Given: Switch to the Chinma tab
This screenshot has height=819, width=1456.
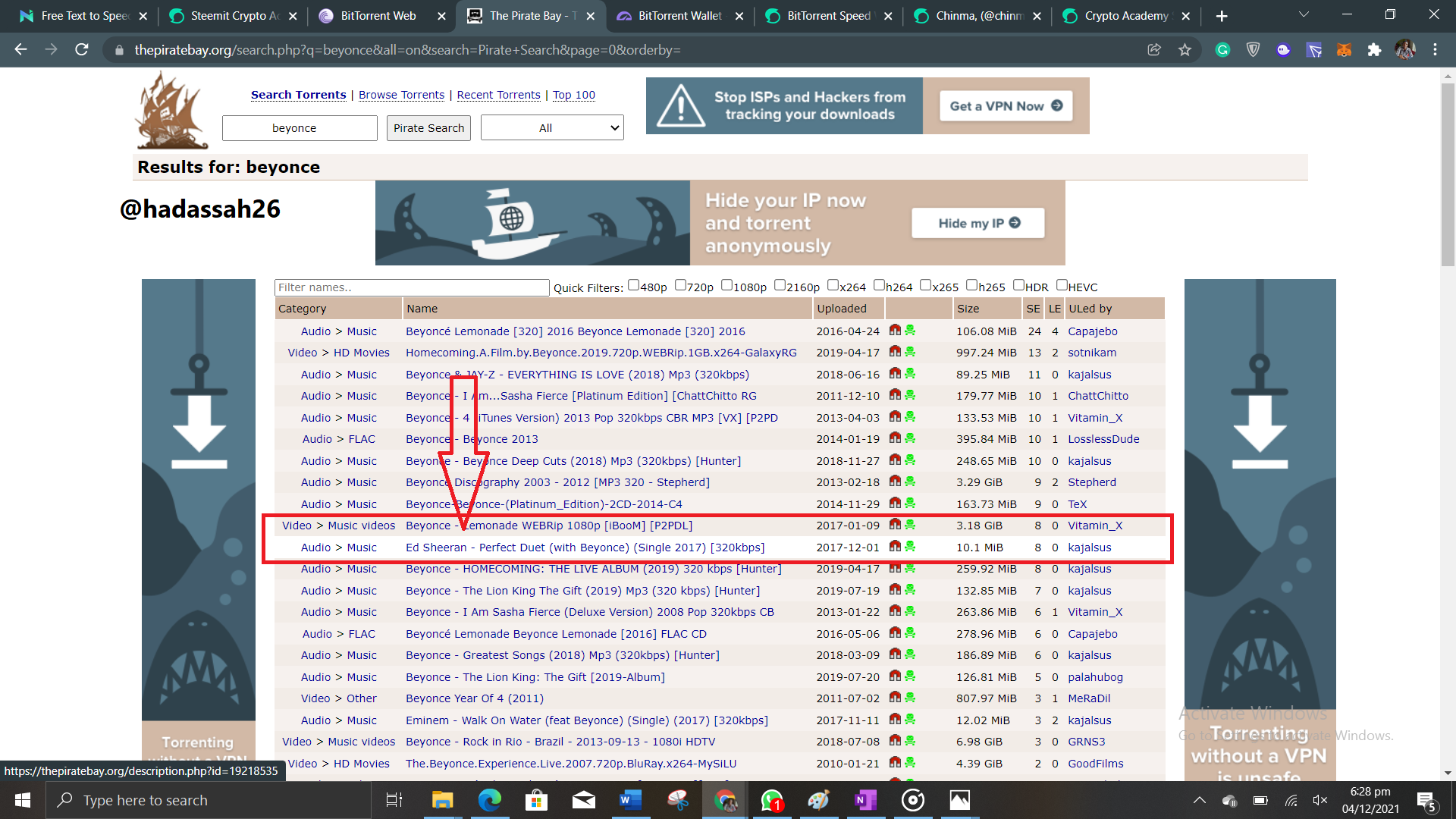Looking at the screenshot, I should (x=977, y=16).
